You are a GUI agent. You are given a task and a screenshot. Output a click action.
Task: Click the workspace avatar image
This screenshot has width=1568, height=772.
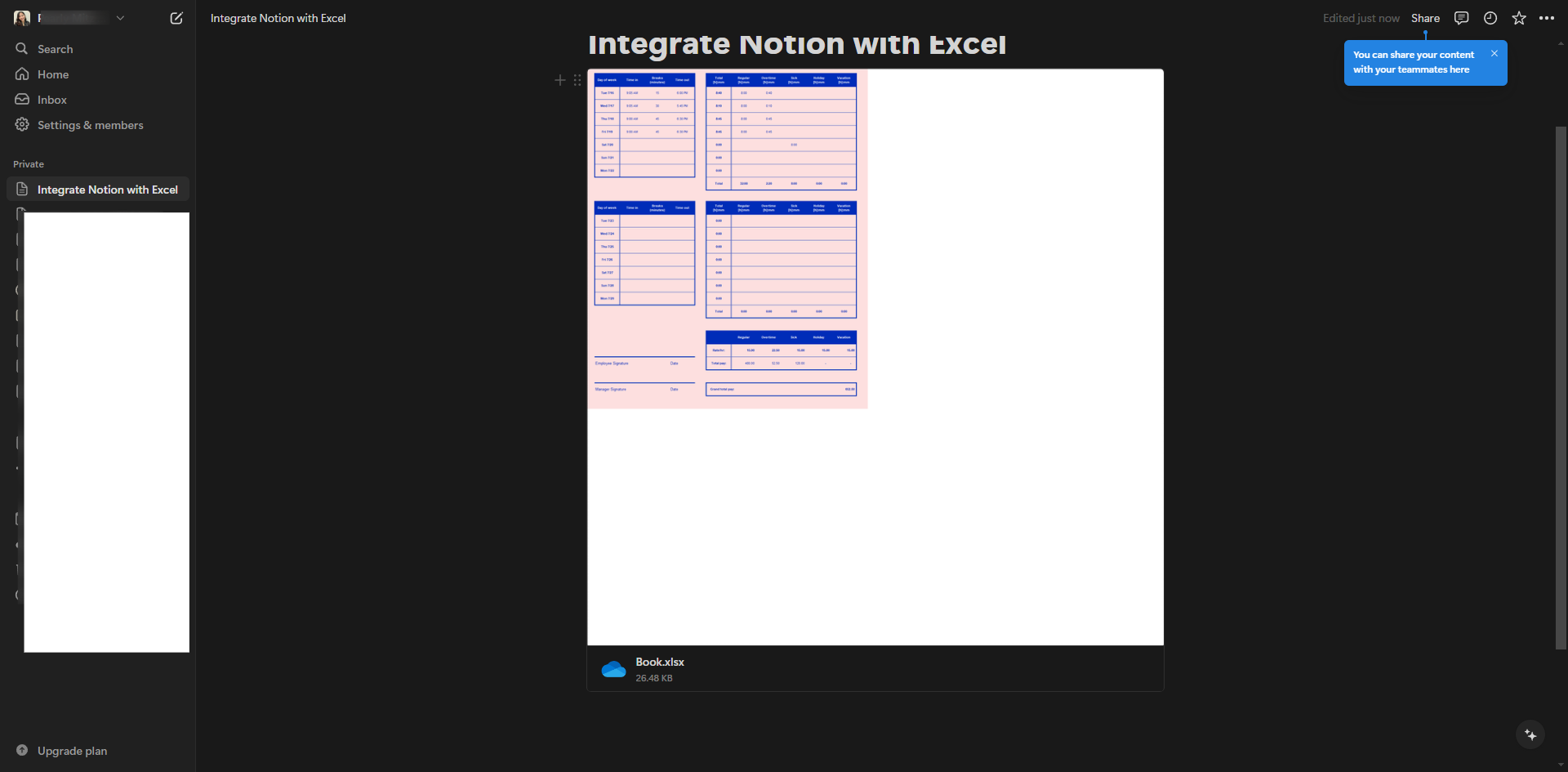coord(22,18)
